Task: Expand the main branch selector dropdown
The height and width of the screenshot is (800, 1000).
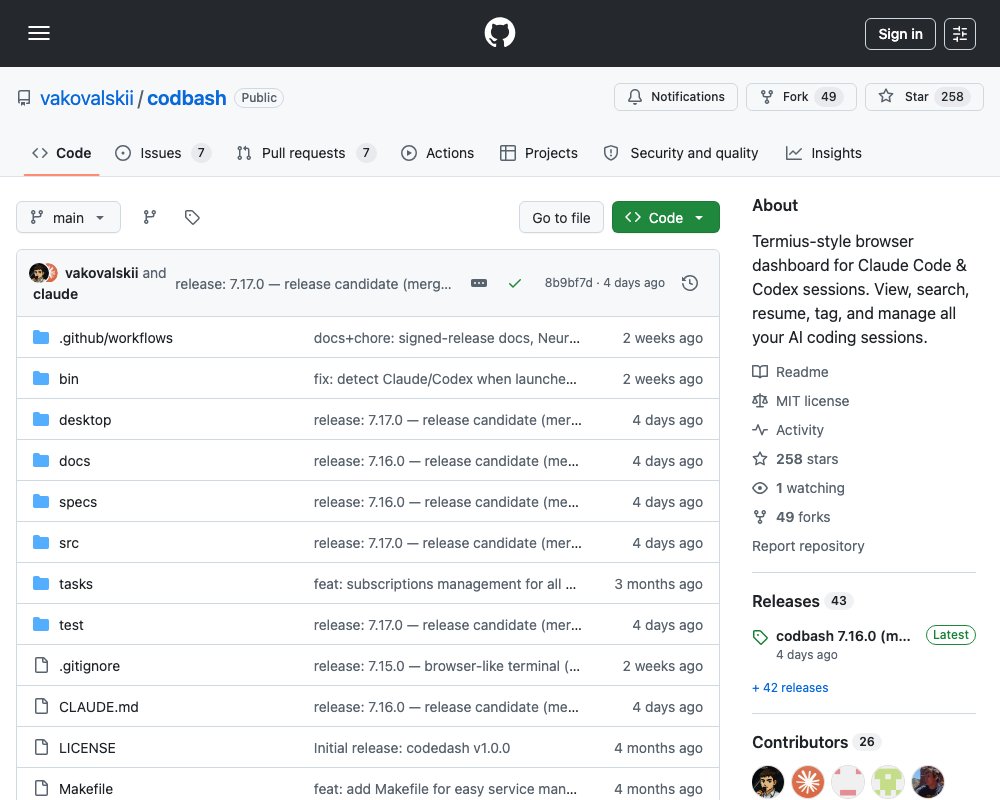Action: click(x=68, y=218)
